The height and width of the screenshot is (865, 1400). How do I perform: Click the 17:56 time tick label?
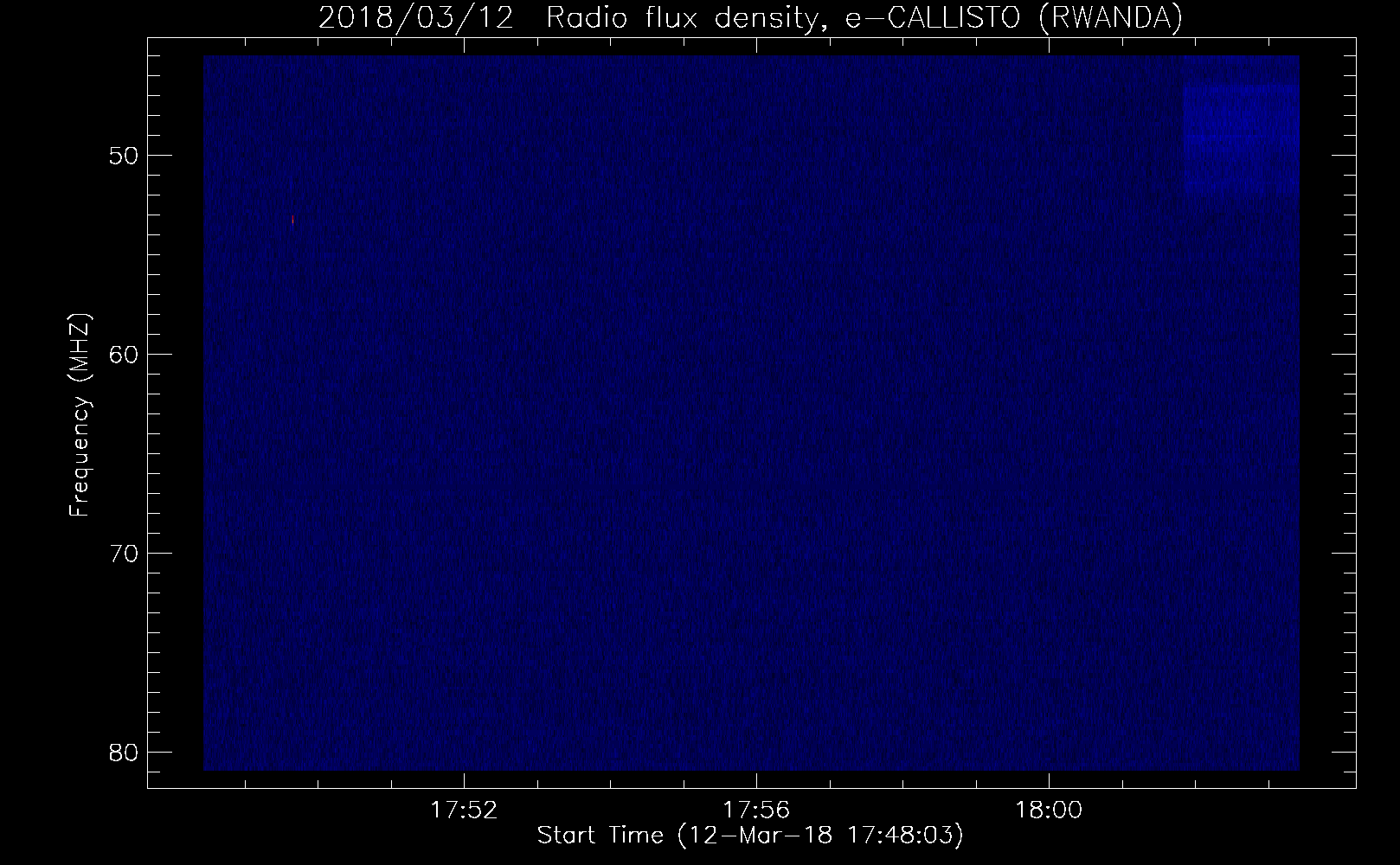[757, 811]
